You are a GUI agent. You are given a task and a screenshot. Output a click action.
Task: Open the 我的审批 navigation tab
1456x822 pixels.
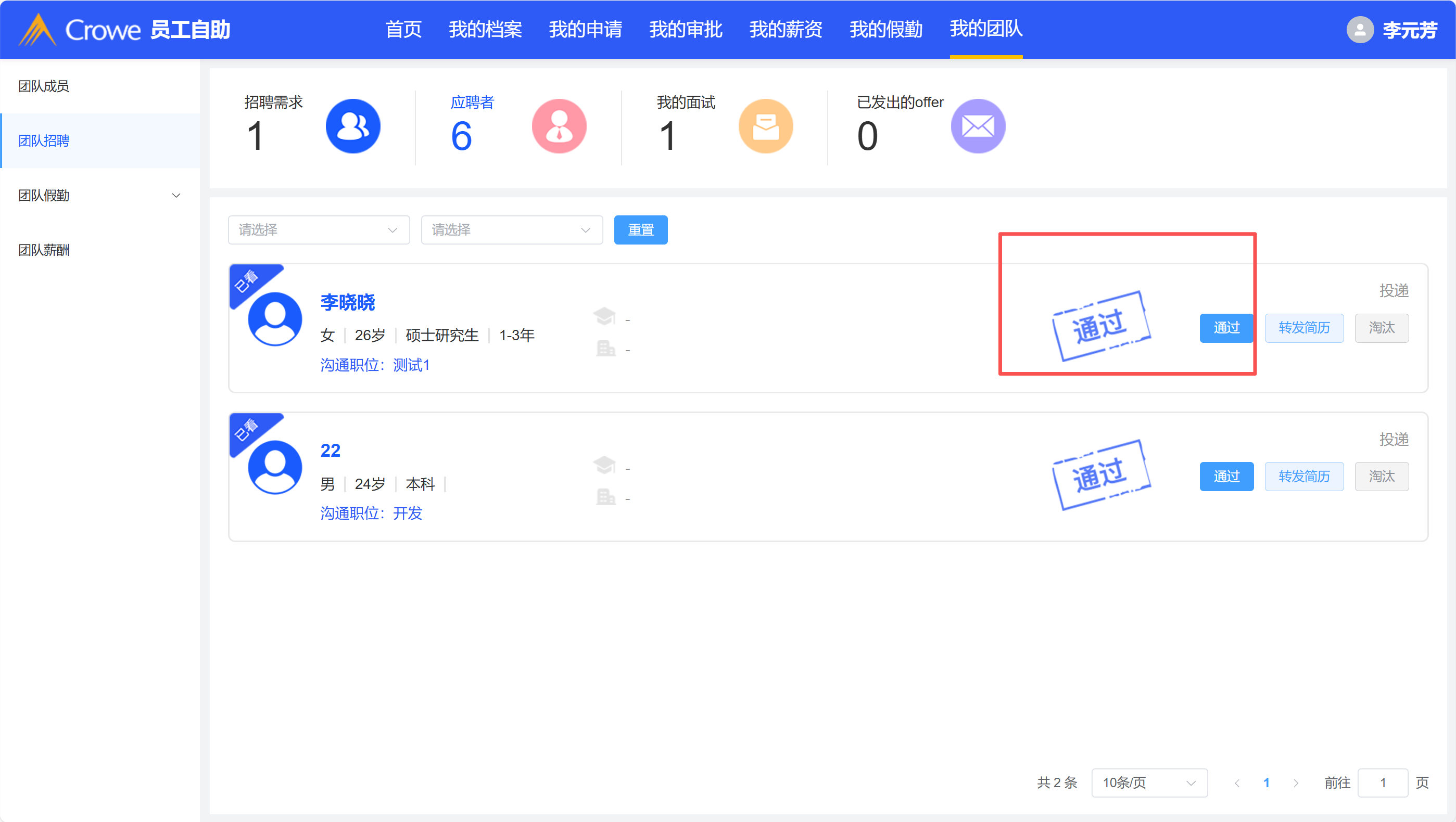coord(685,29)
